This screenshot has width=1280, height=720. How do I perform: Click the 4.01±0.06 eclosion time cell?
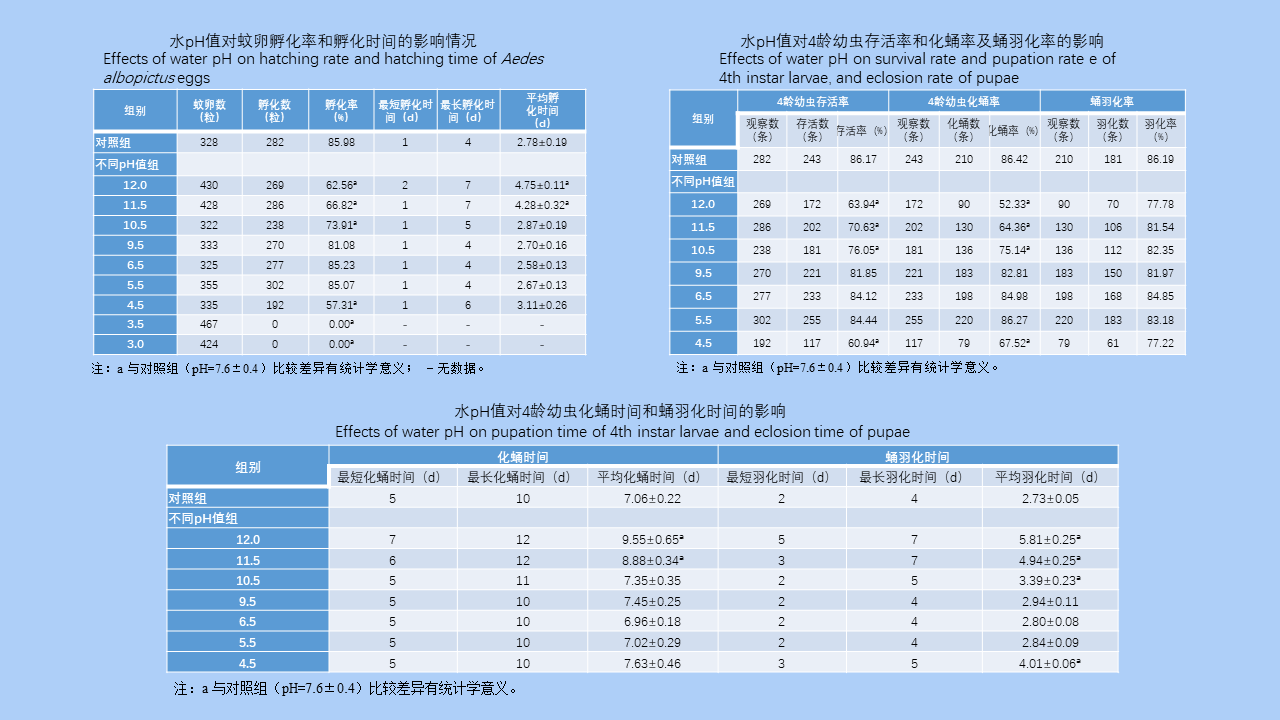tap(1049, 663)
